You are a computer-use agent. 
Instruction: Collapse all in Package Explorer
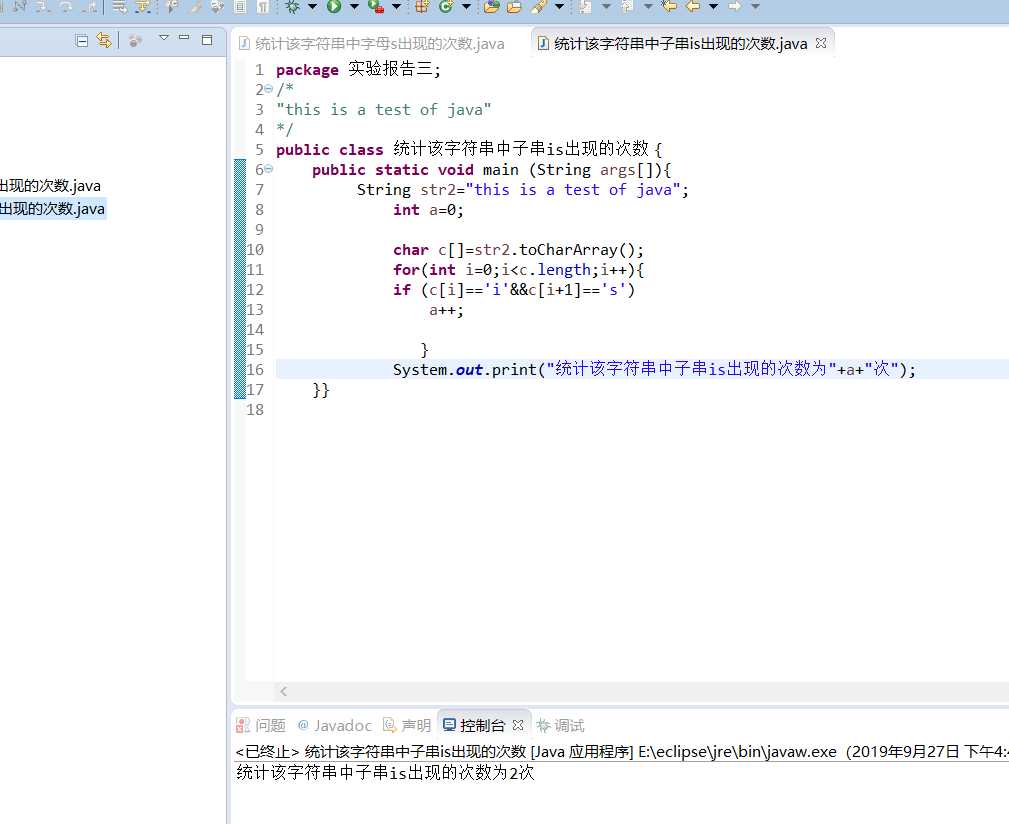pyautogui.click(x=82, y=41)
